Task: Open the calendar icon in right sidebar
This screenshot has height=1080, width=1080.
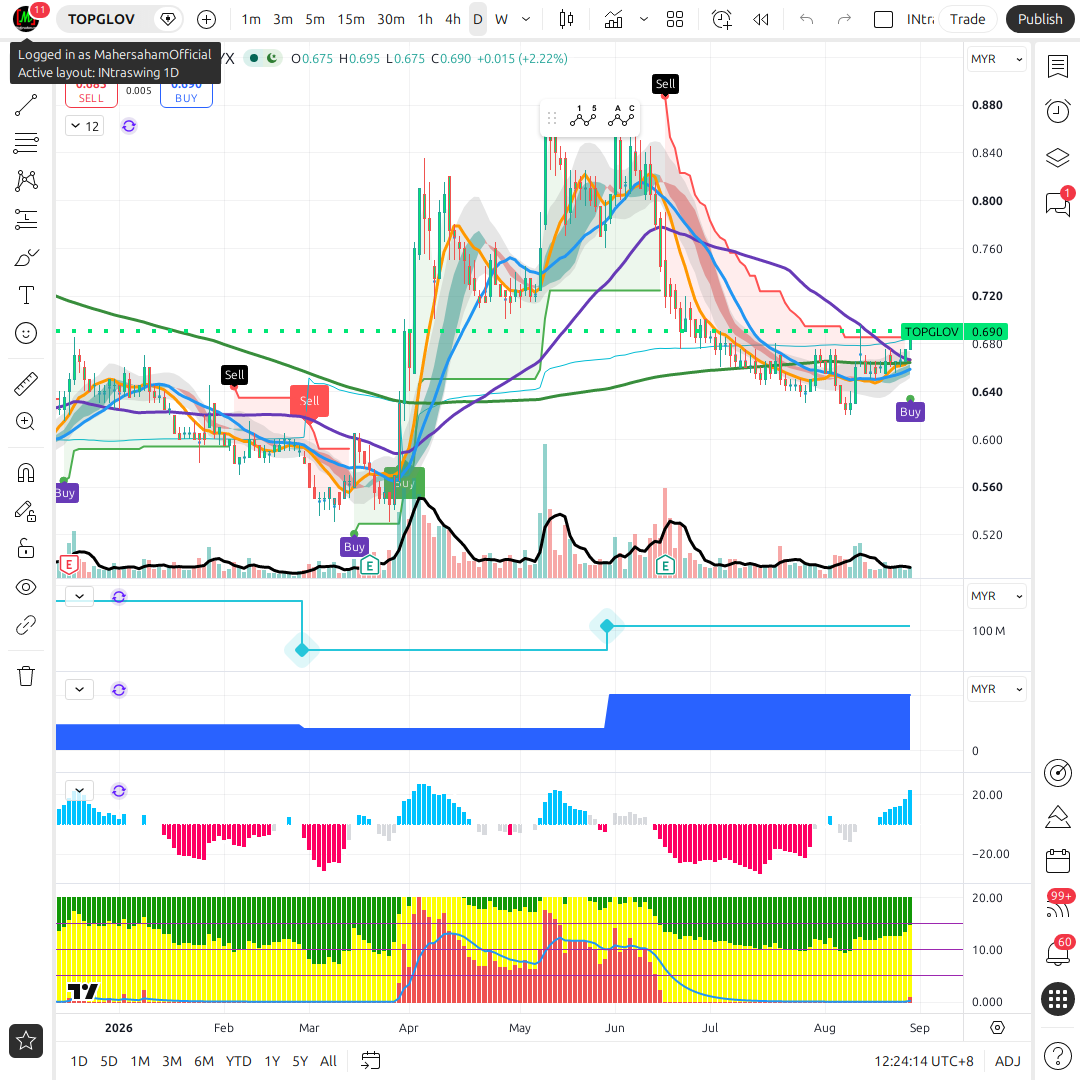Action: tap(1057, 861)
